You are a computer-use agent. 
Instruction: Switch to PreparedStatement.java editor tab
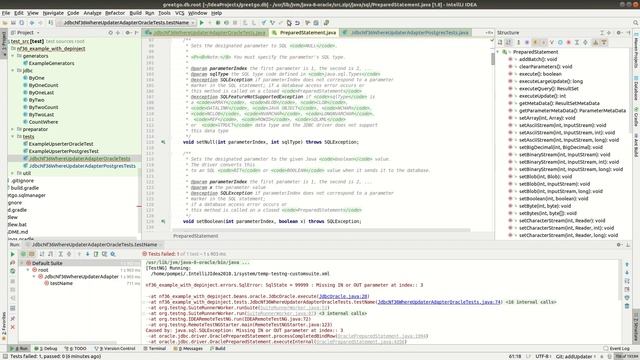(304, 33)
